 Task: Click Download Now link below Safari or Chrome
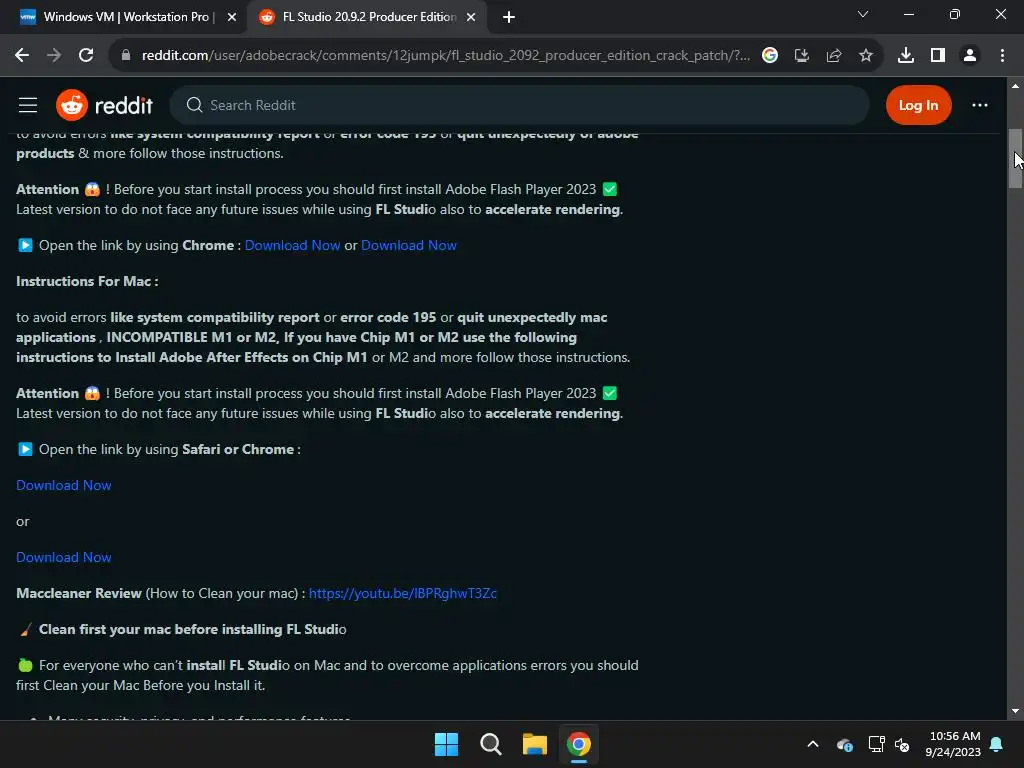coord(64,485)
